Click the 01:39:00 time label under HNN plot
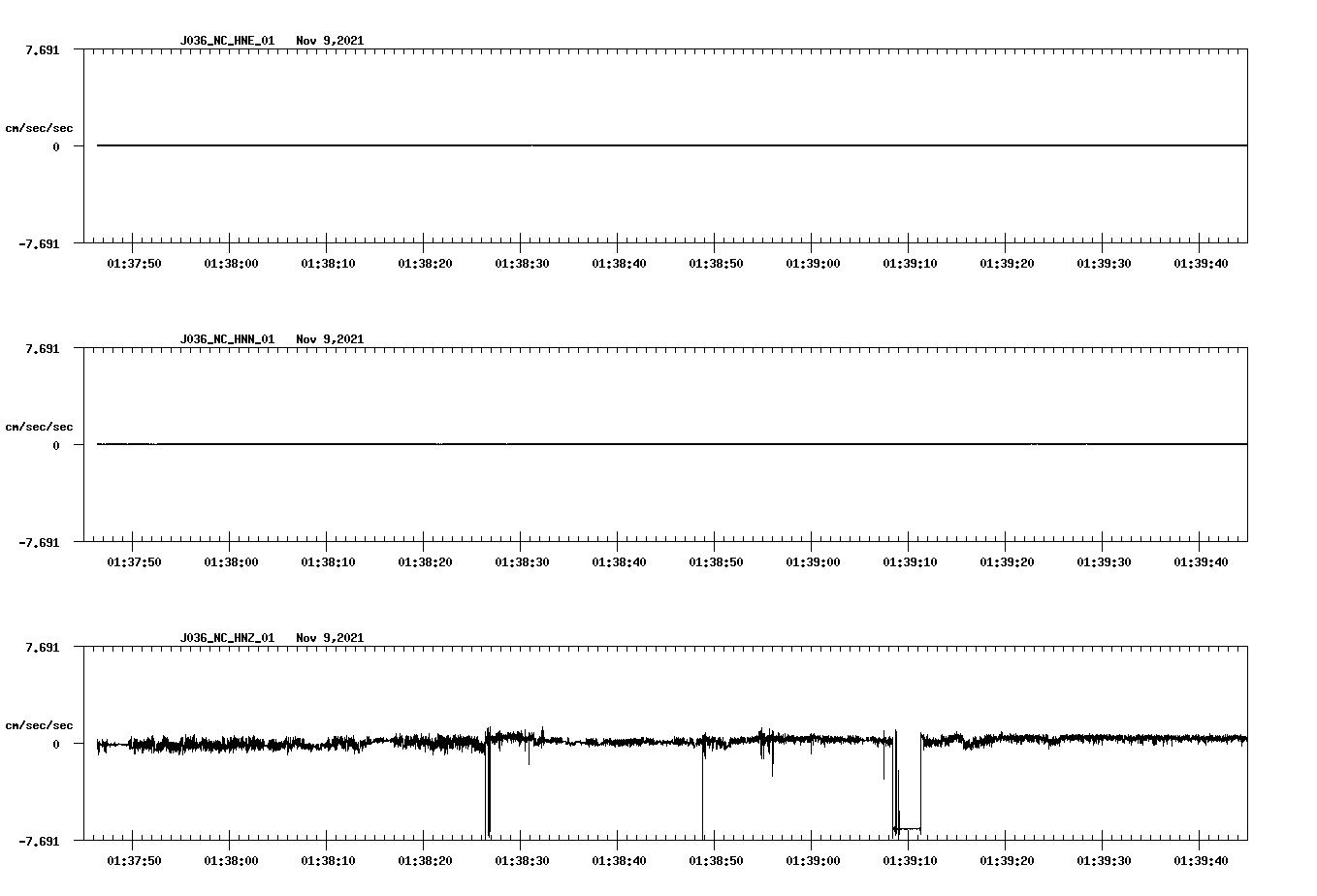The image size is (1317, 896). 813,562
